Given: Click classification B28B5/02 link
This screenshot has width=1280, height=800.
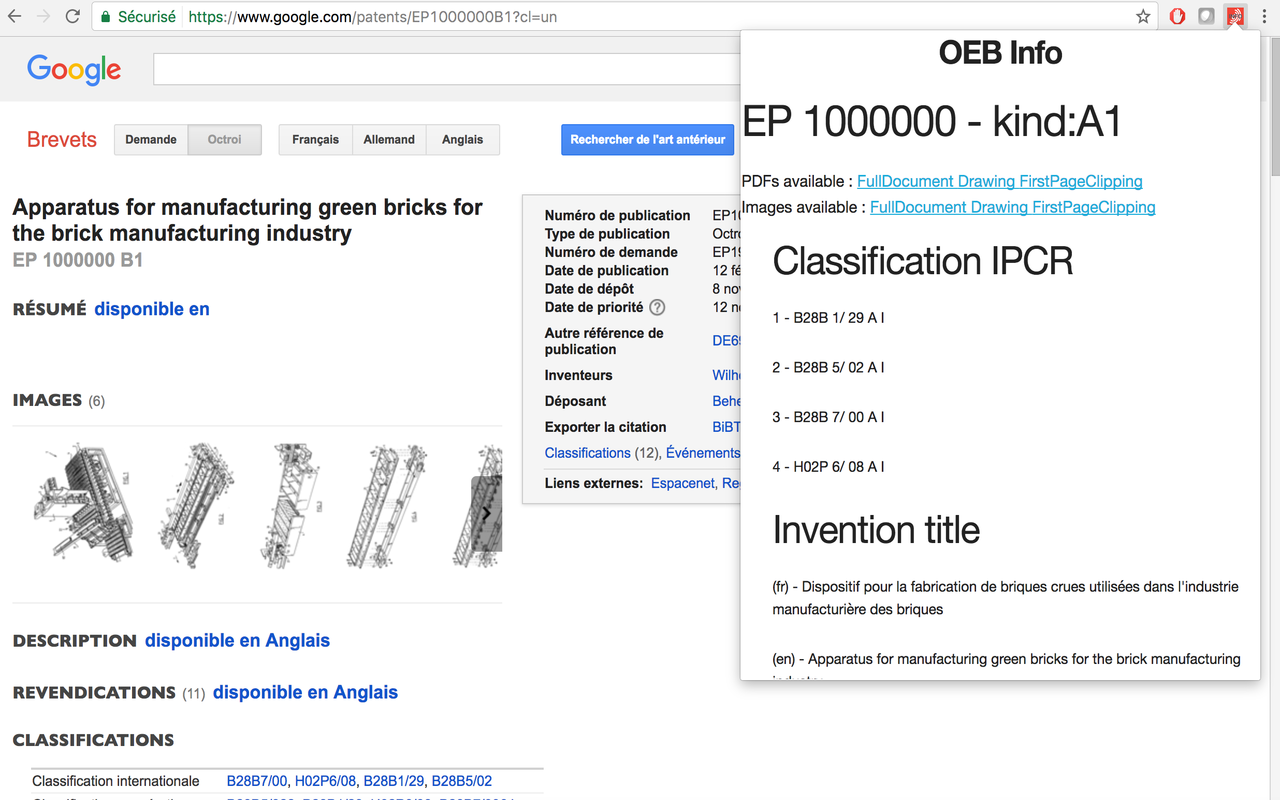Looking at the screenshot, I should [461, 781].
